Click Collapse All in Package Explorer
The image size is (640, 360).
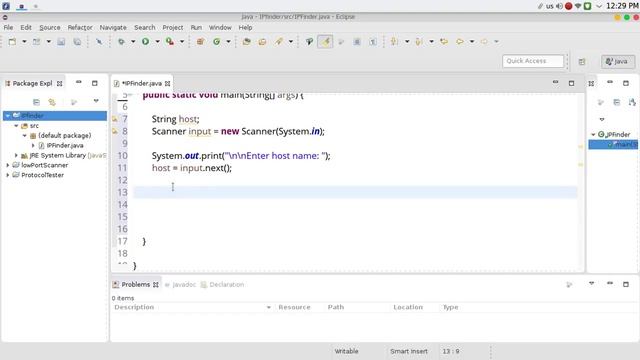click(x=36, y=102)
